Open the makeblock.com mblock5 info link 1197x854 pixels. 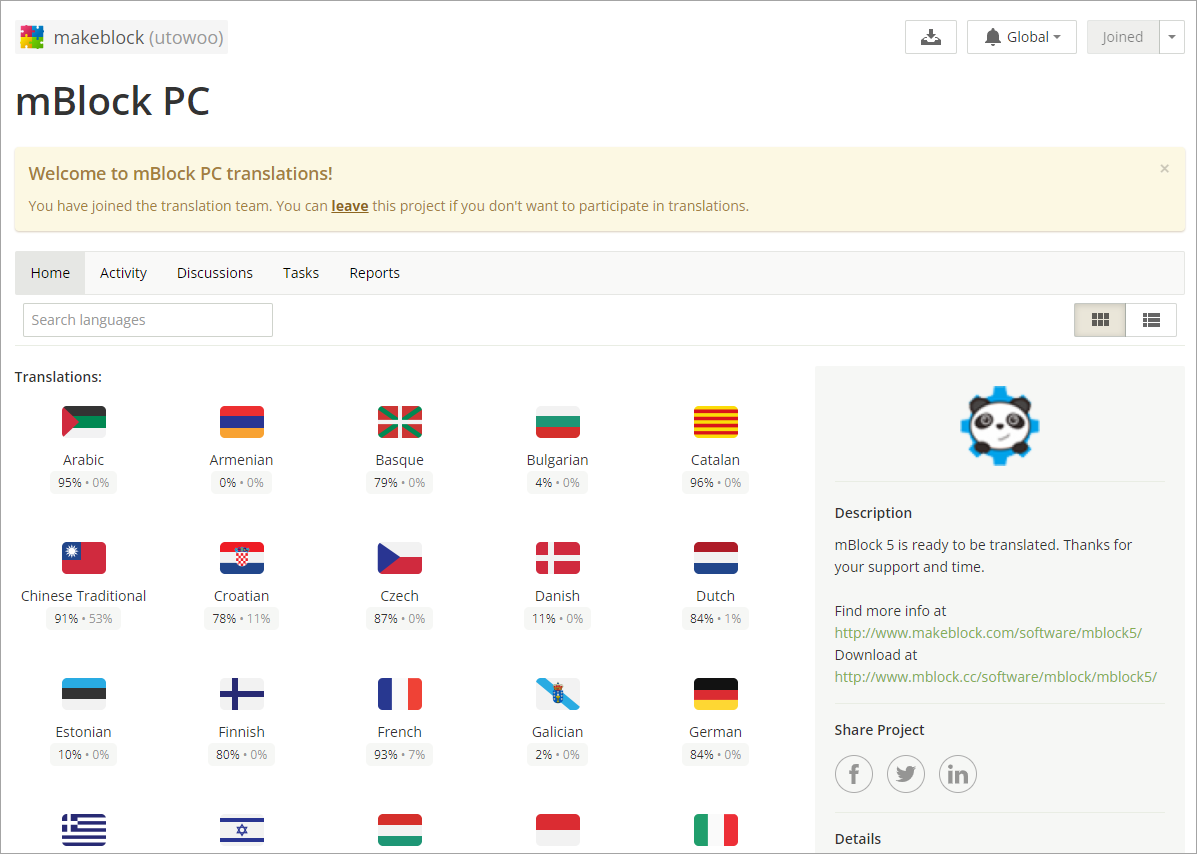pyautogui.click(x=988, y=633)
